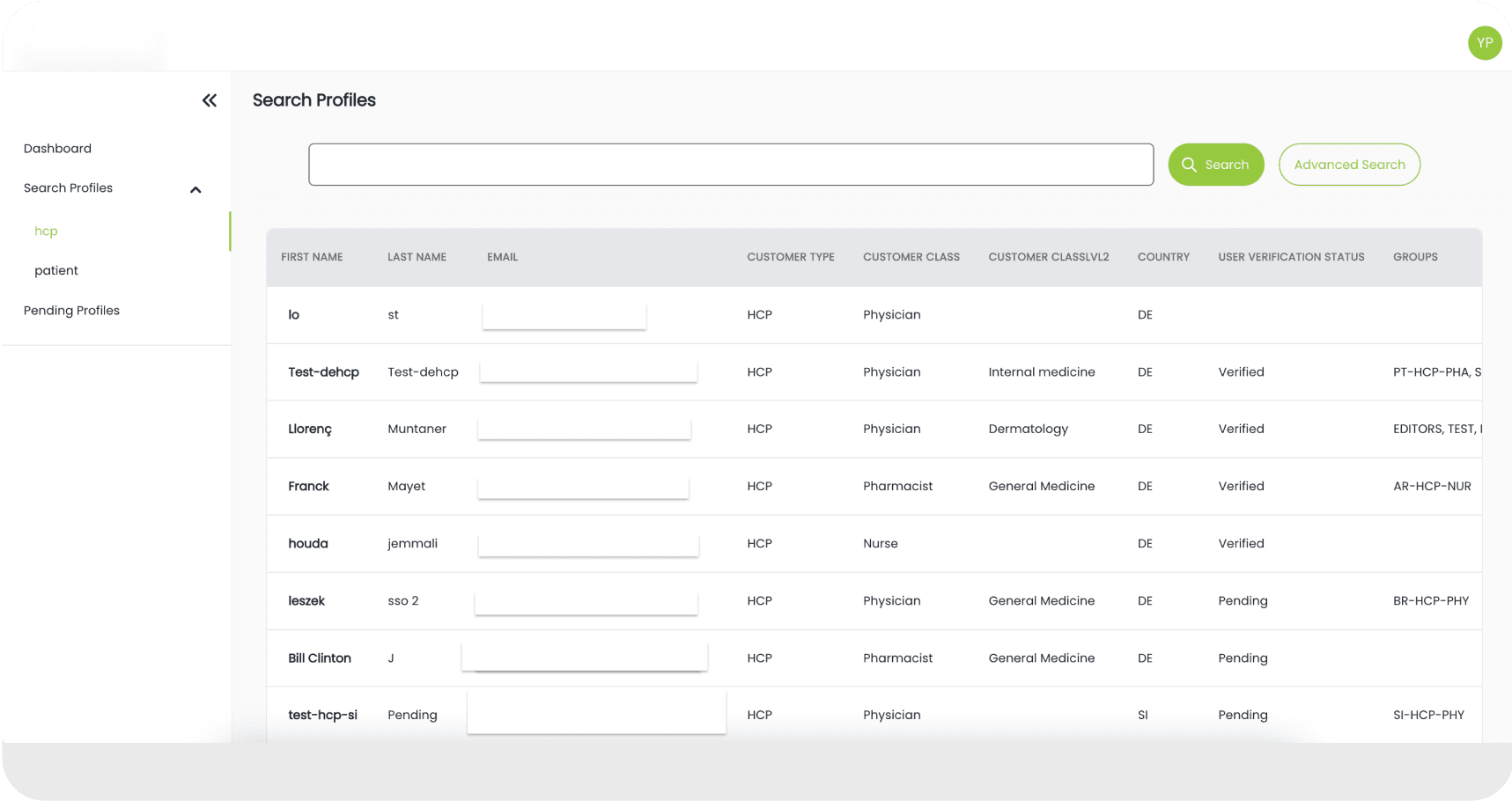
Task: Open the Bill Clinton profile
Action: (319, 658)
